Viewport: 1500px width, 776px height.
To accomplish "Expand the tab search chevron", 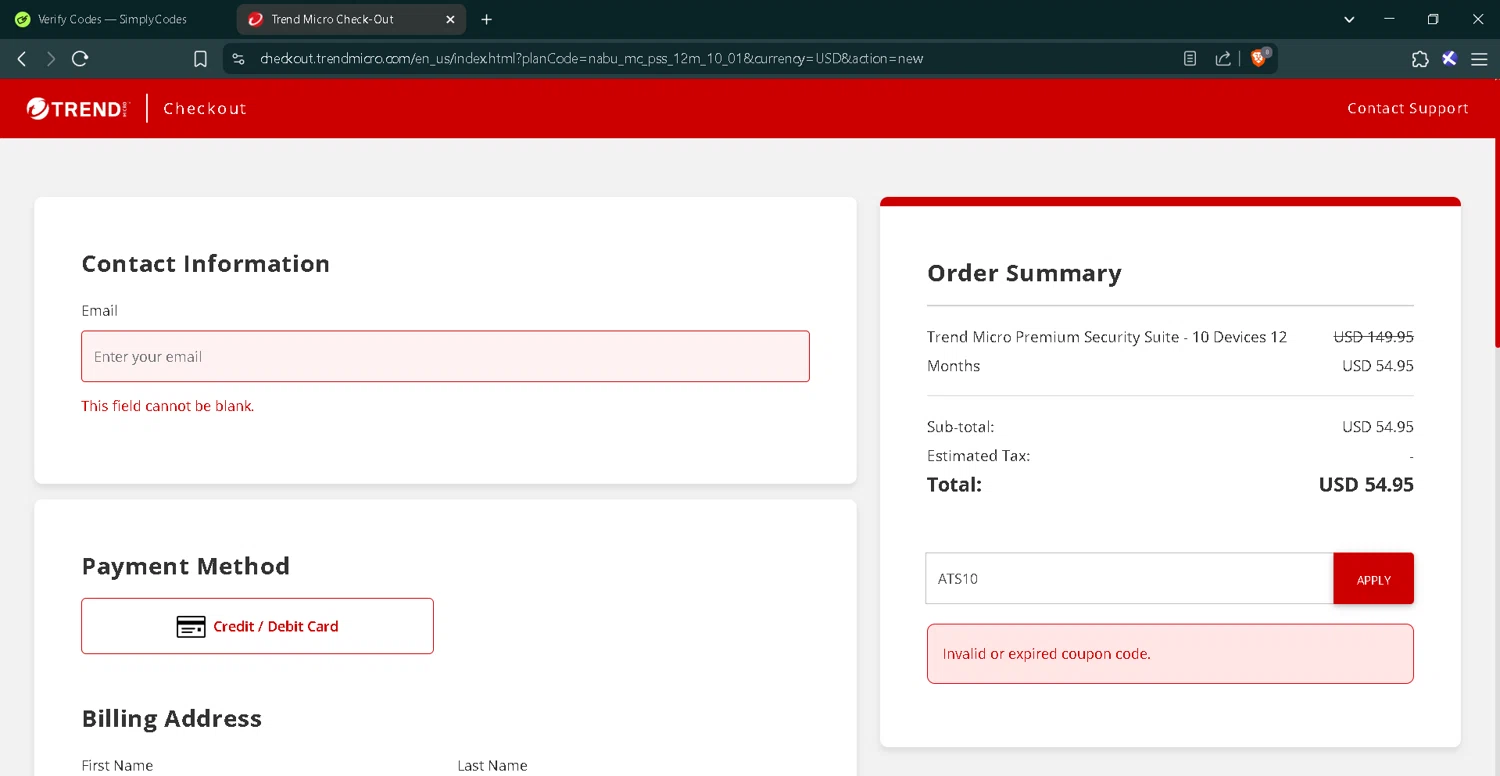I will point(1349,19).
